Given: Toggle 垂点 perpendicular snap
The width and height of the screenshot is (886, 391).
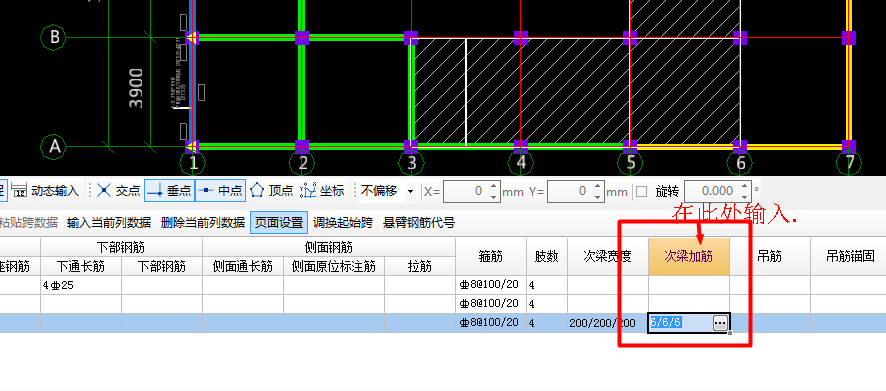Looking at the screenshot, I should 170,191.
